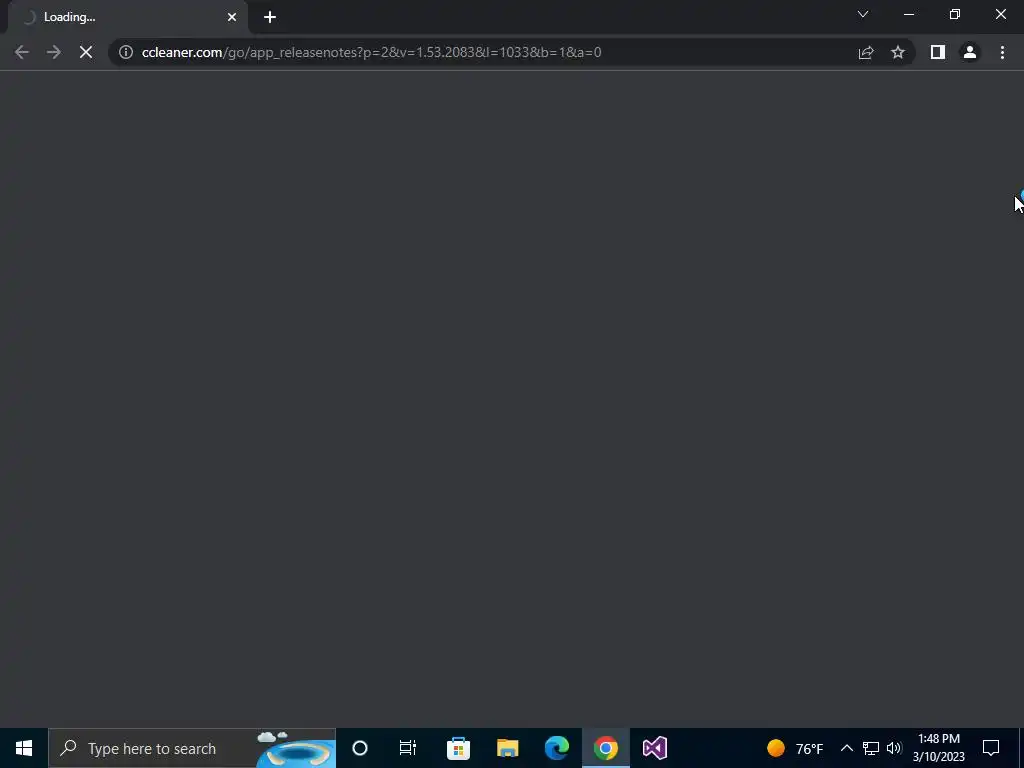
Task: Open network status icon
Action: pos(871,748)
